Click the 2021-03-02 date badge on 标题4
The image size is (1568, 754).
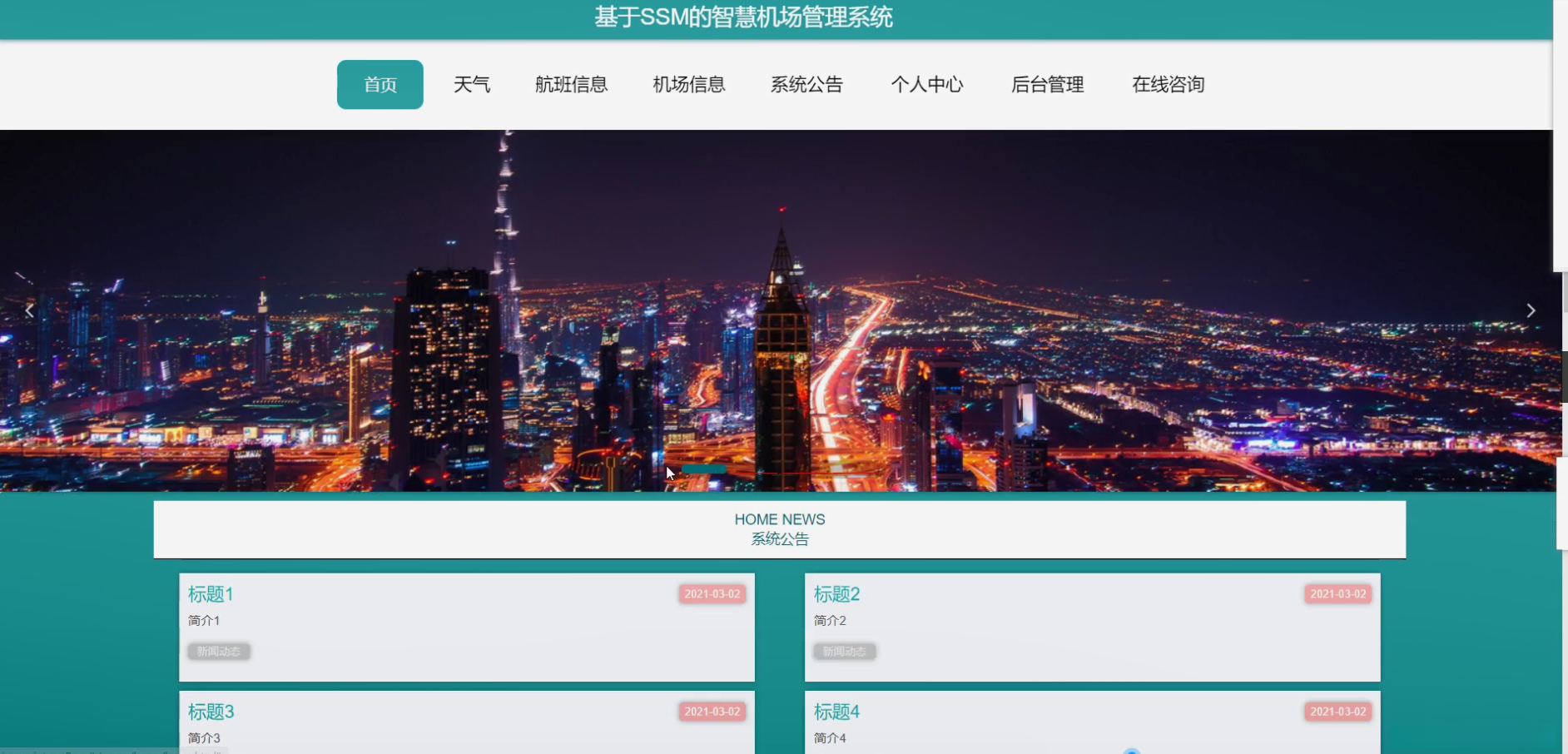pyautogui.click(x=1338, y=712)
